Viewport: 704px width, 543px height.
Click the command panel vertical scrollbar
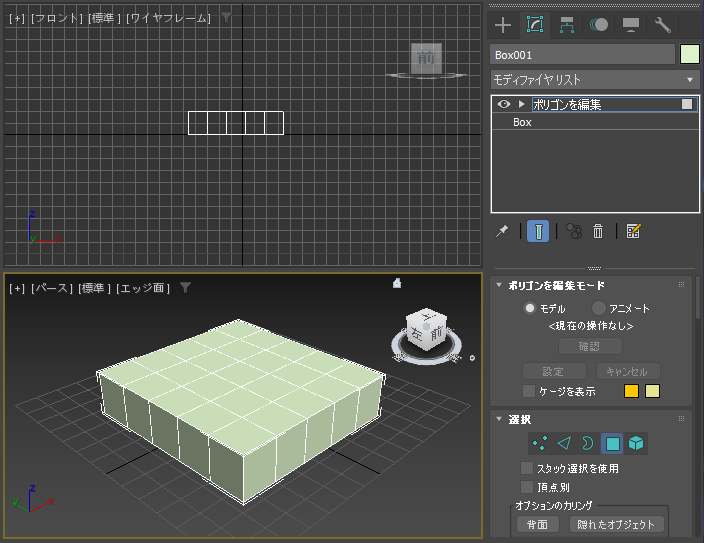coord(698,298)
